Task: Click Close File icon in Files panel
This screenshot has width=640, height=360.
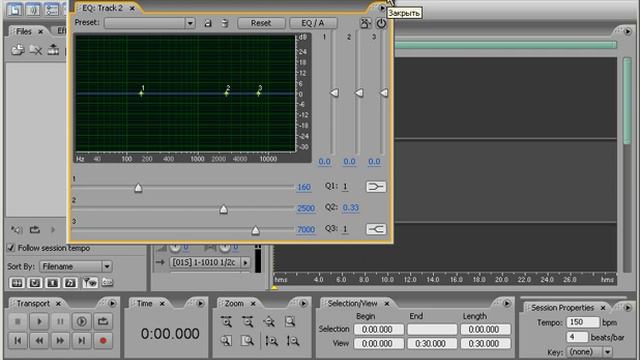Action: [36, 50]
